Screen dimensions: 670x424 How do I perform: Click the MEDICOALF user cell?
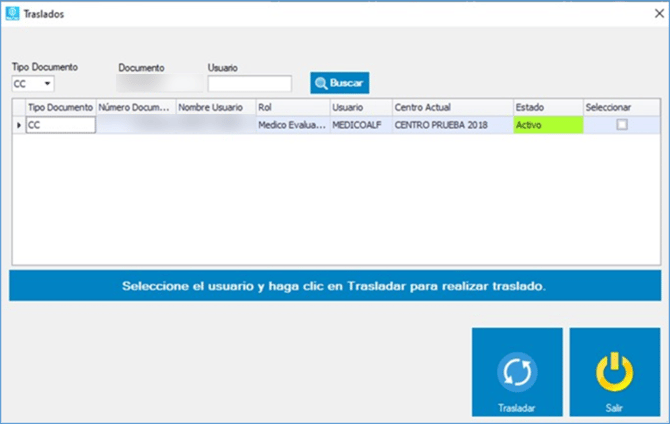point(361,125)
